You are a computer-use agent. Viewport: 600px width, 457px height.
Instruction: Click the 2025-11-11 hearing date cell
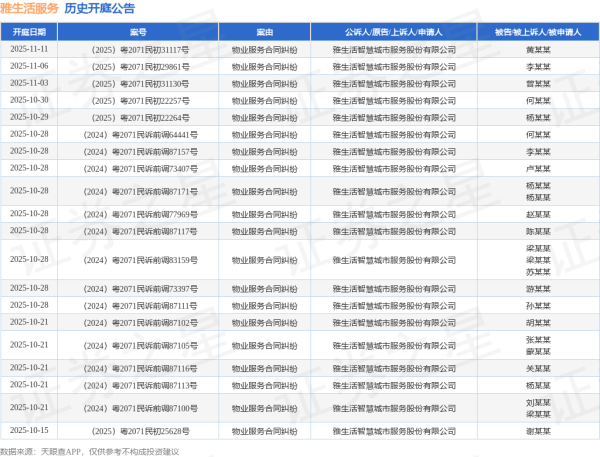[x=29, y=47]
